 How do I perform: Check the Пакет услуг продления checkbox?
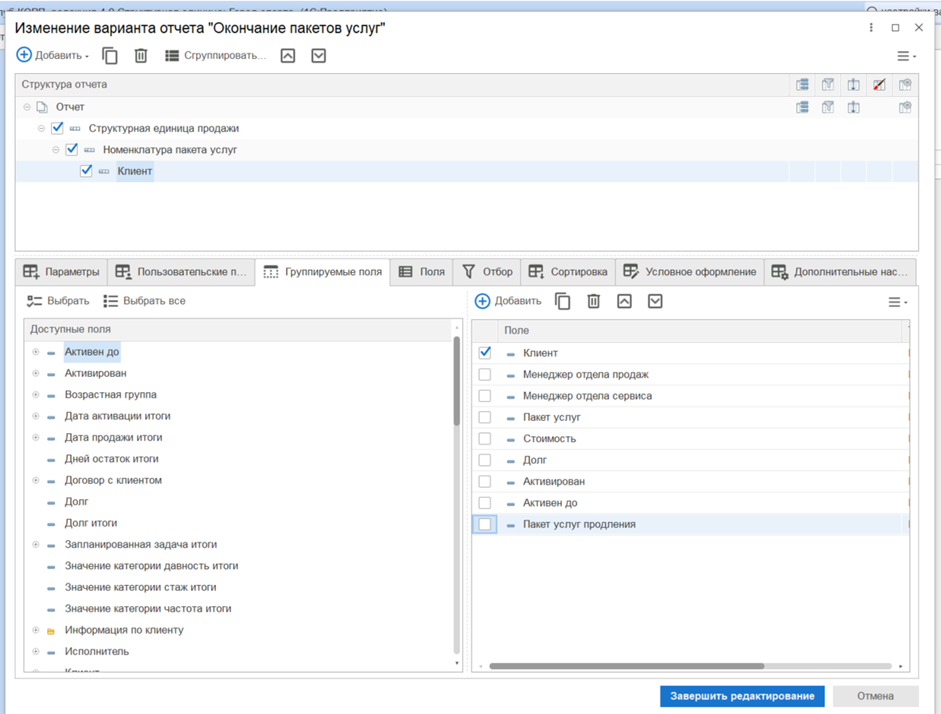[x=485, y=524]
